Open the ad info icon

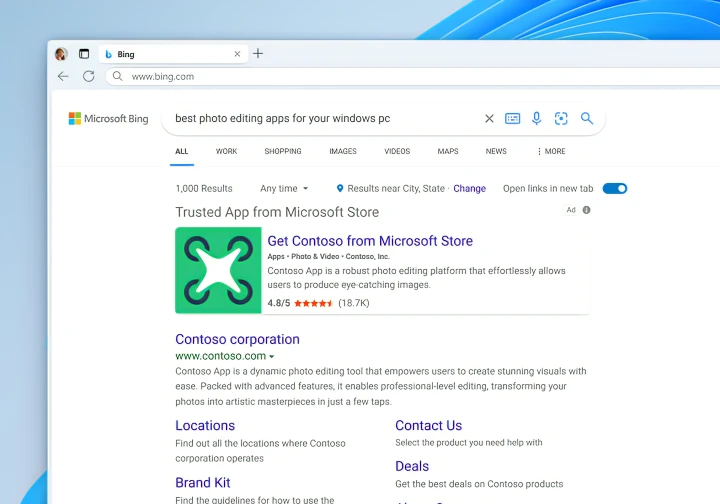pyautogui.click(x=586, y=210)
